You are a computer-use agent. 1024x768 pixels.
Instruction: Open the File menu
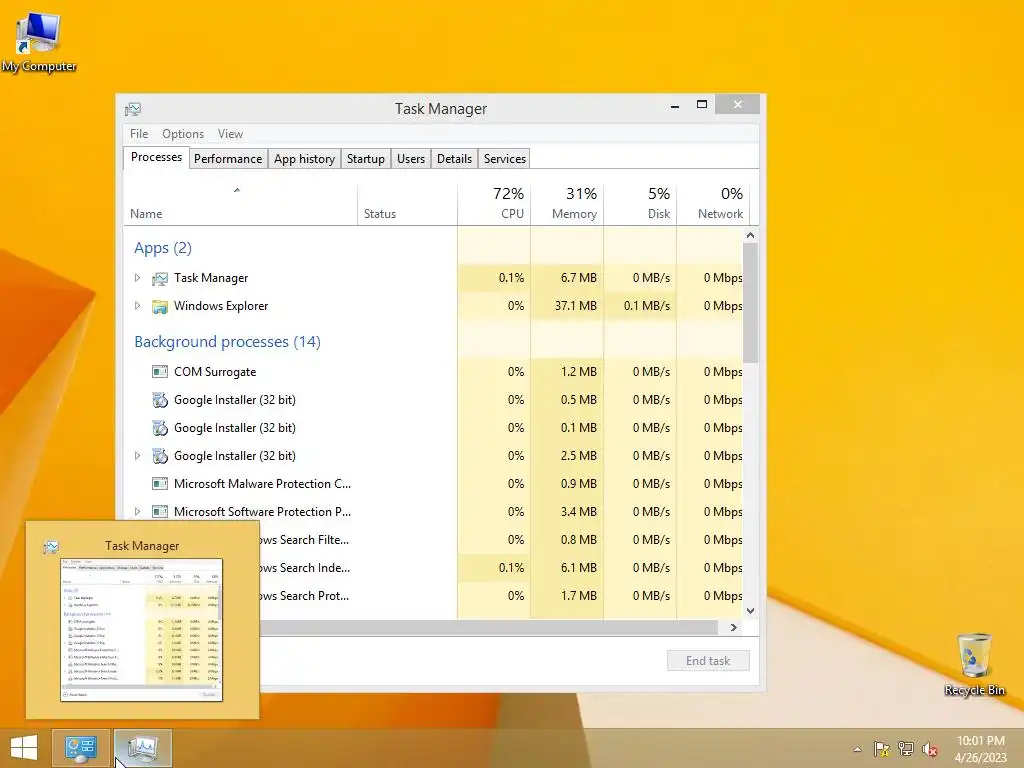point(139,134)
